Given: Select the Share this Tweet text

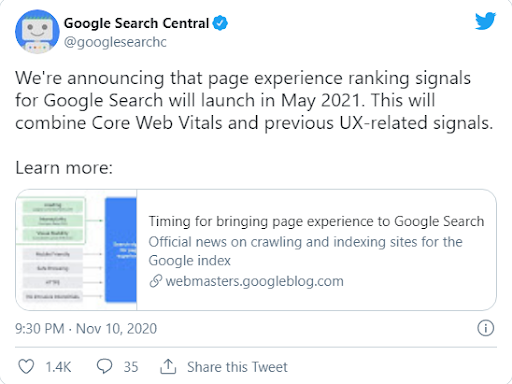Looking at the screenshot, I should coord(237,367).
